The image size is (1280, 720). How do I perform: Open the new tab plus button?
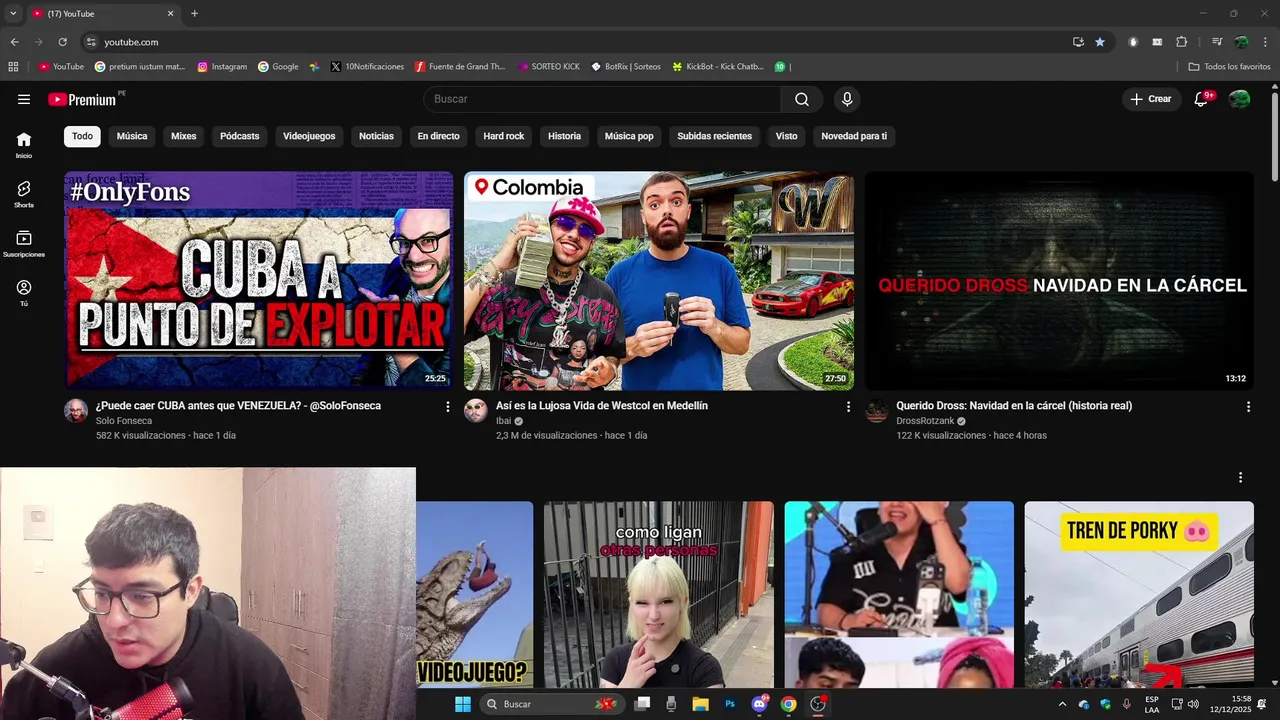click(x=194, y=14)
